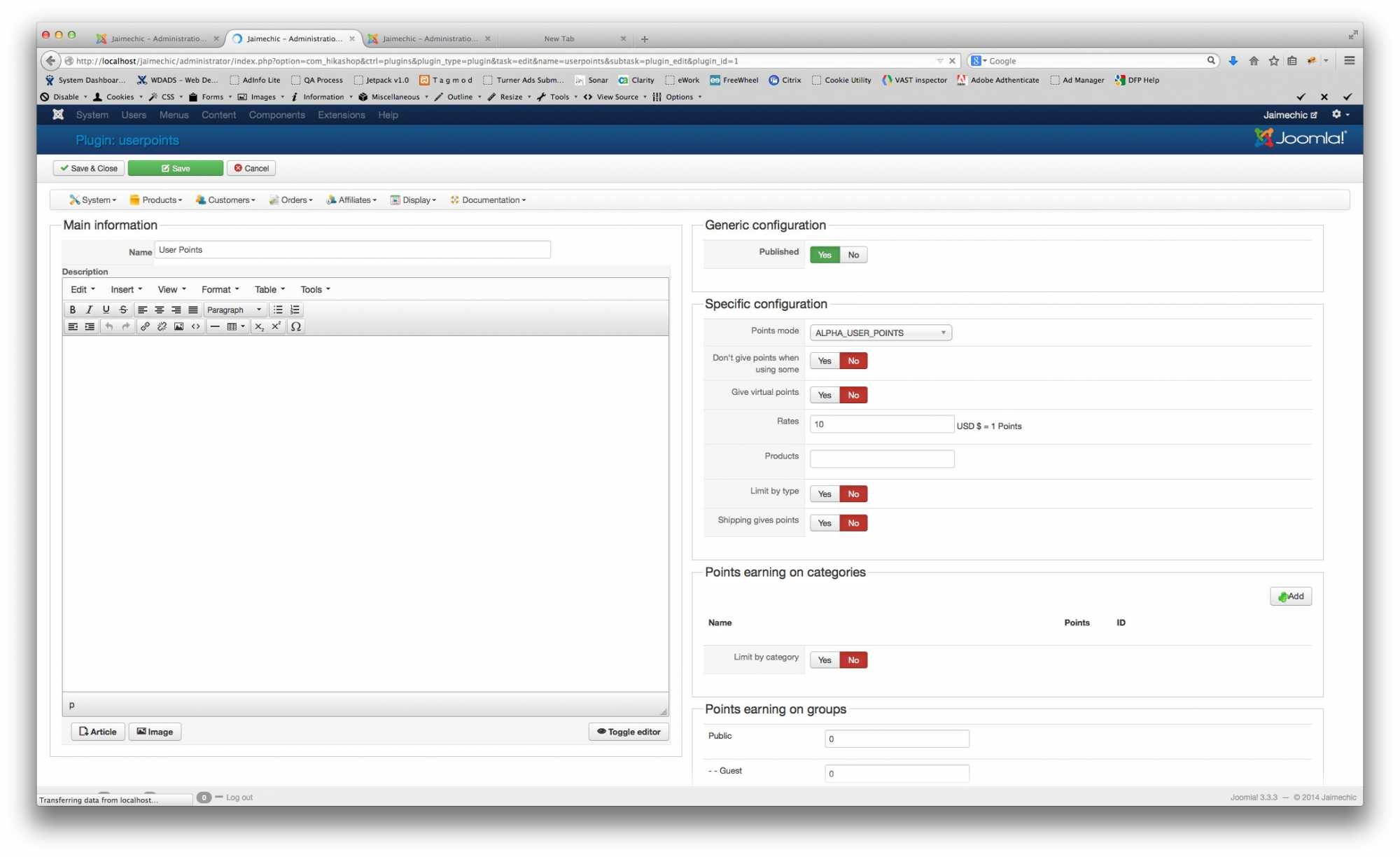This screenshot has height=857, width=1400.
Task: Click the Toggle editor button
Action: (629, 732)
